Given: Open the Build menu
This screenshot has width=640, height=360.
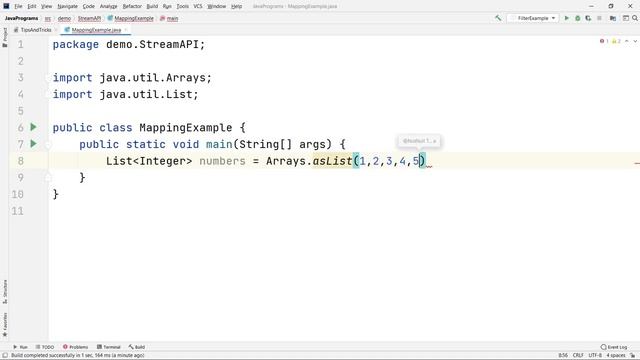Looking at the screenshot, I should pos(152,6).
